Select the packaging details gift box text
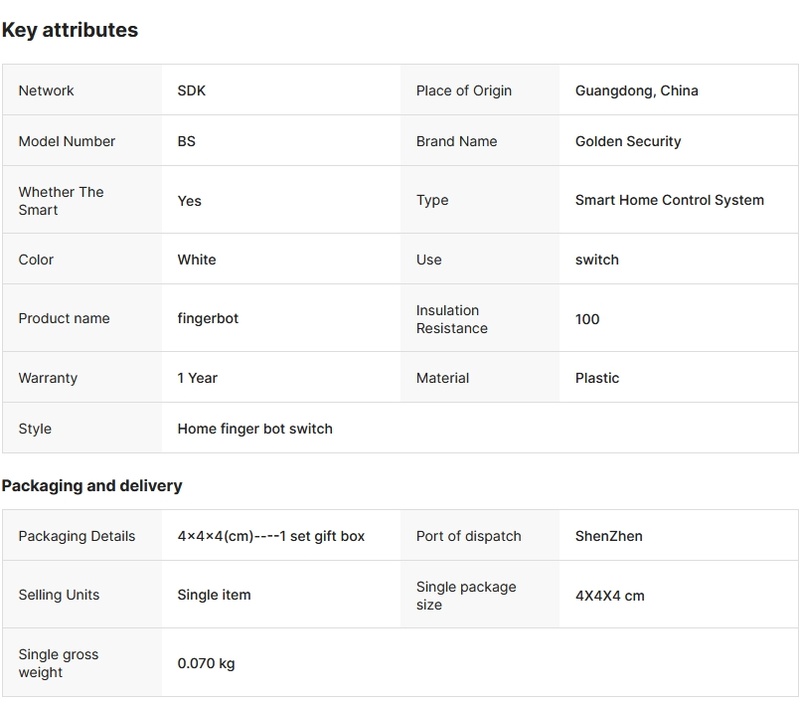This screenshot has width=800, height=705. pyautogui.click(x=271, y=536)
